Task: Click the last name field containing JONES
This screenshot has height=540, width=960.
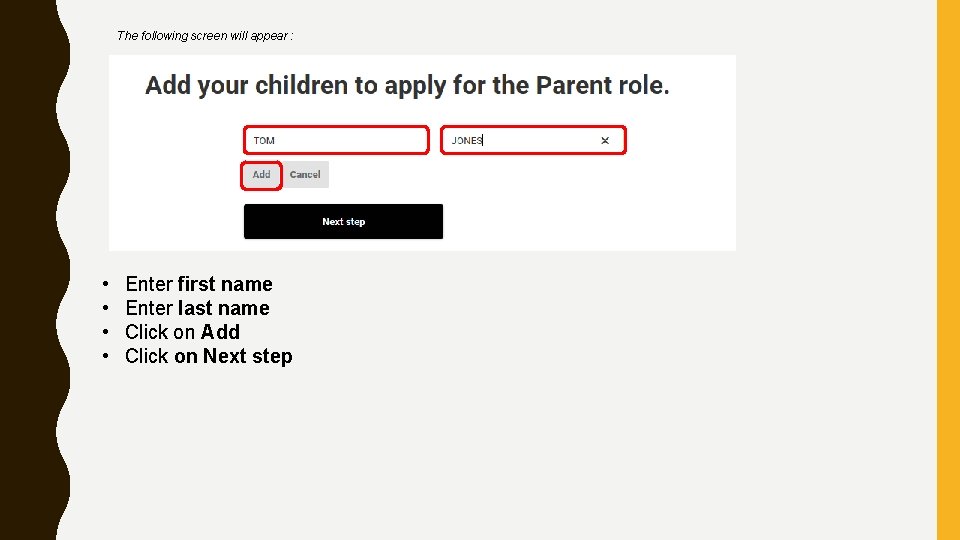Action: [x=520, y=140]
